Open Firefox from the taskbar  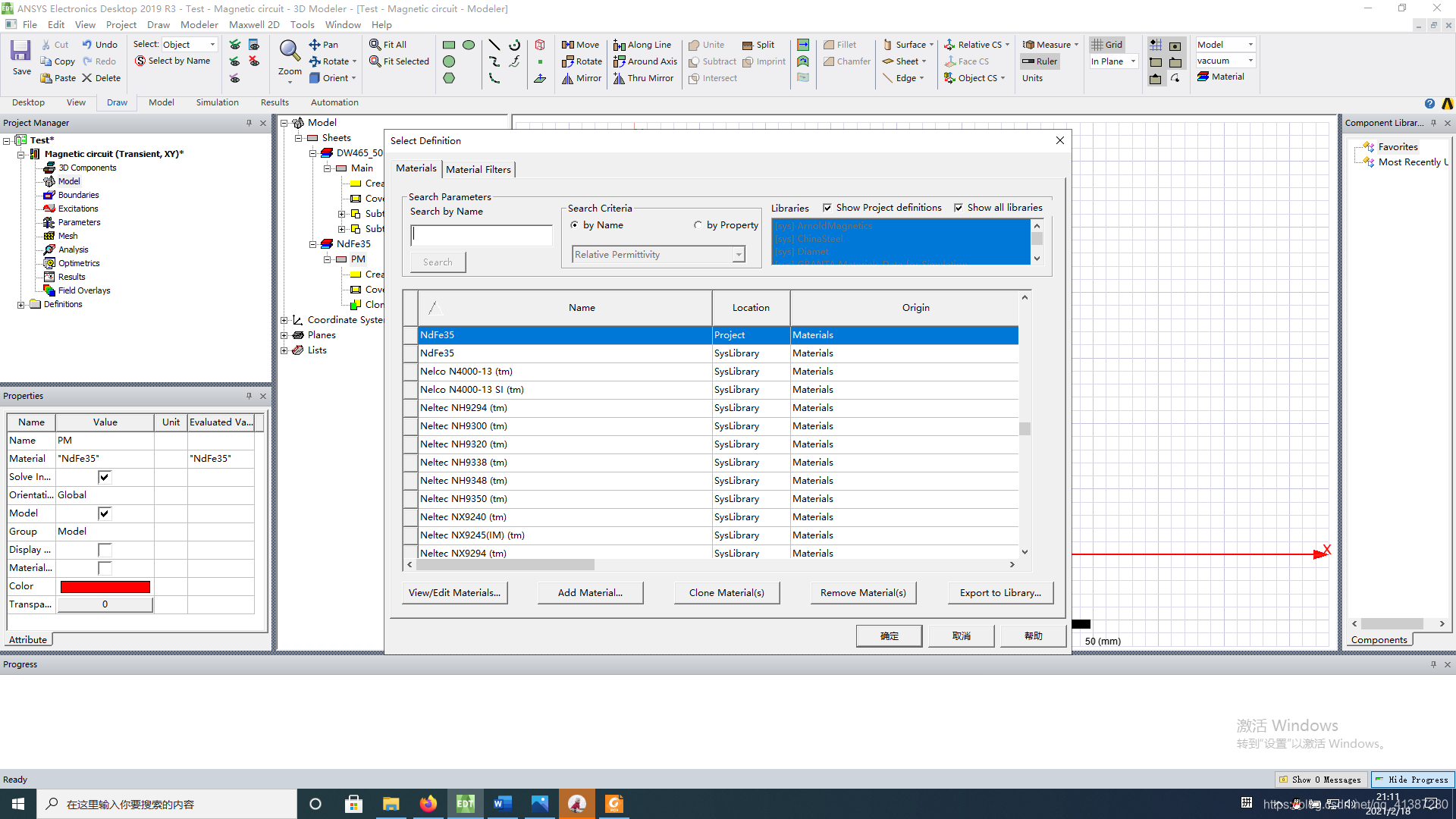point(428,804)
